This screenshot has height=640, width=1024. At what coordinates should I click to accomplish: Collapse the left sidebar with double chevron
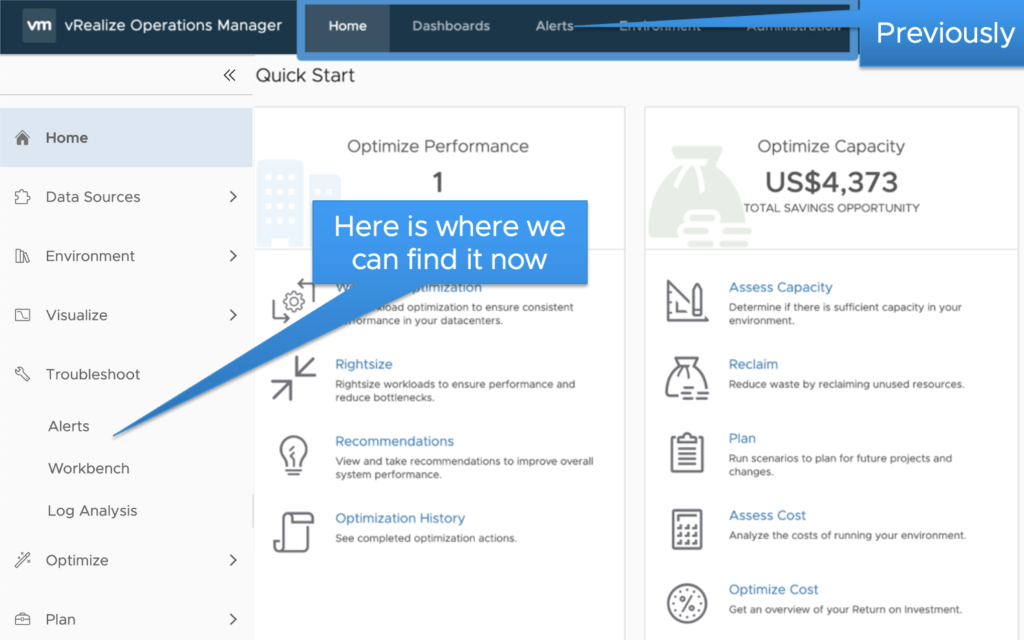(229, 75)
